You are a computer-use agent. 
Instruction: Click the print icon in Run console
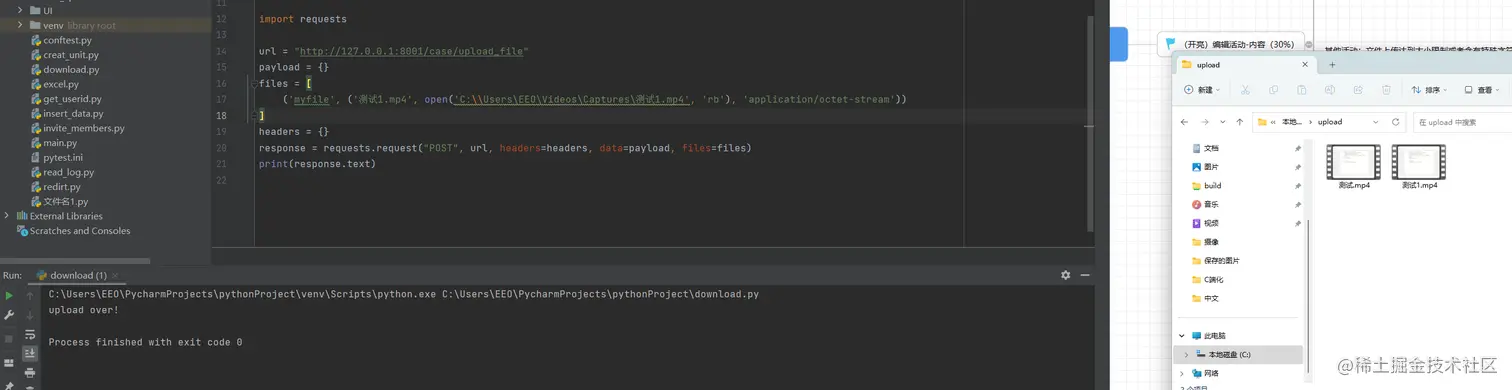click(30, 372)
